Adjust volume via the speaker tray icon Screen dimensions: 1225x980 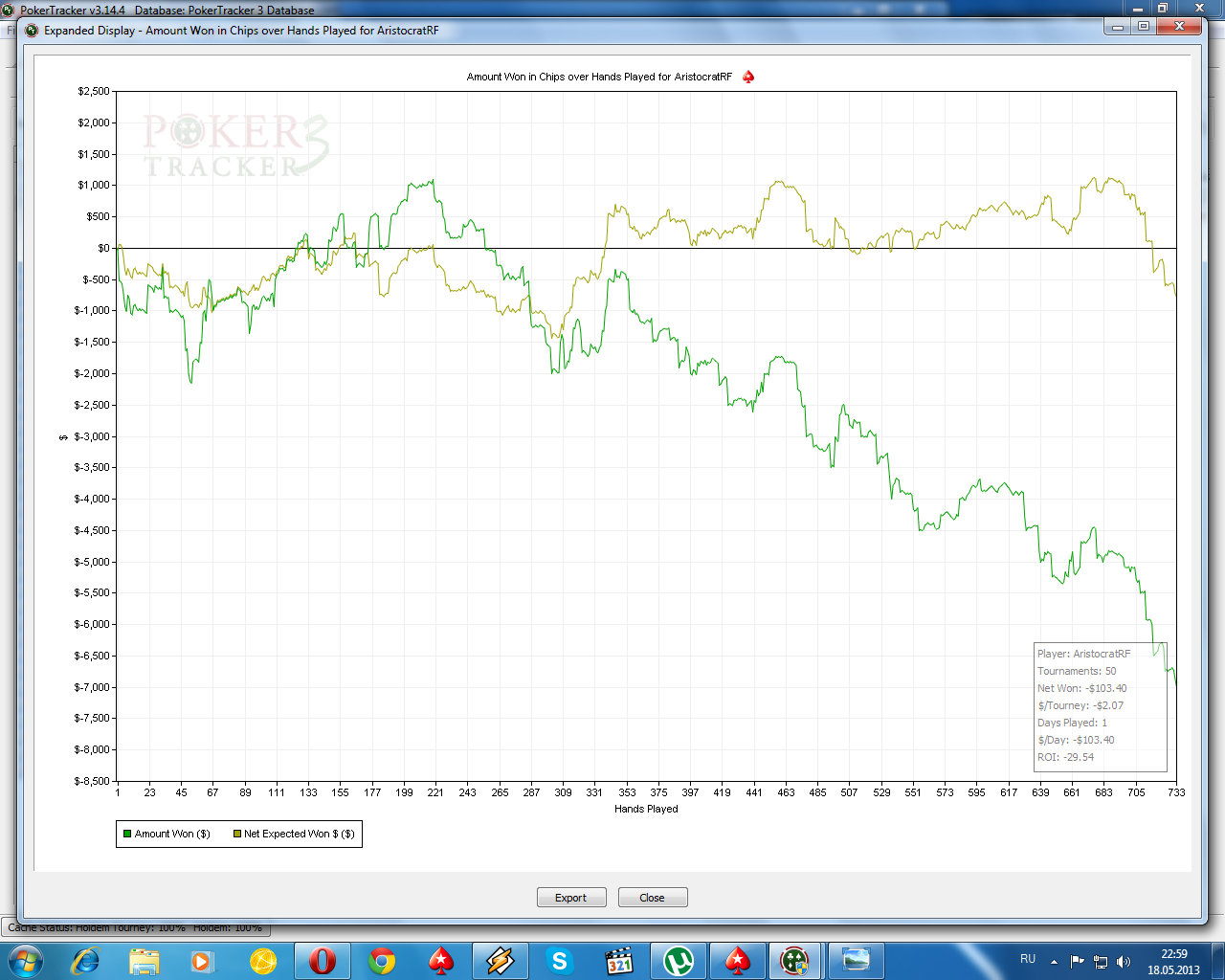[x=1124, y=961]
